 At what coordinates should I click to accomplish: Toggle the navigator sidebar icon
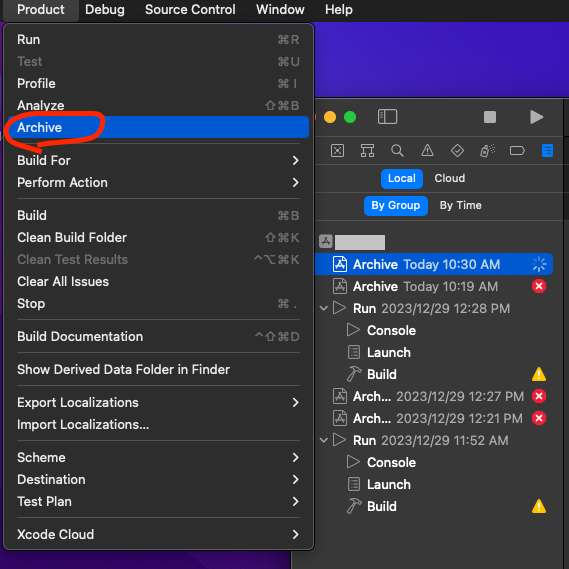[387, 117]
